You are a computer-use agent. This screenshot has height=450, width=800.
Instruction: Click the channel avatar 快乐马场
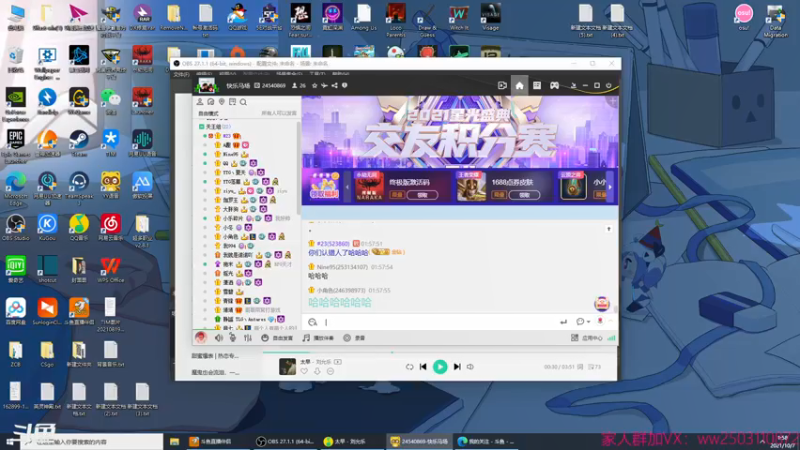[x=207, y=86]
